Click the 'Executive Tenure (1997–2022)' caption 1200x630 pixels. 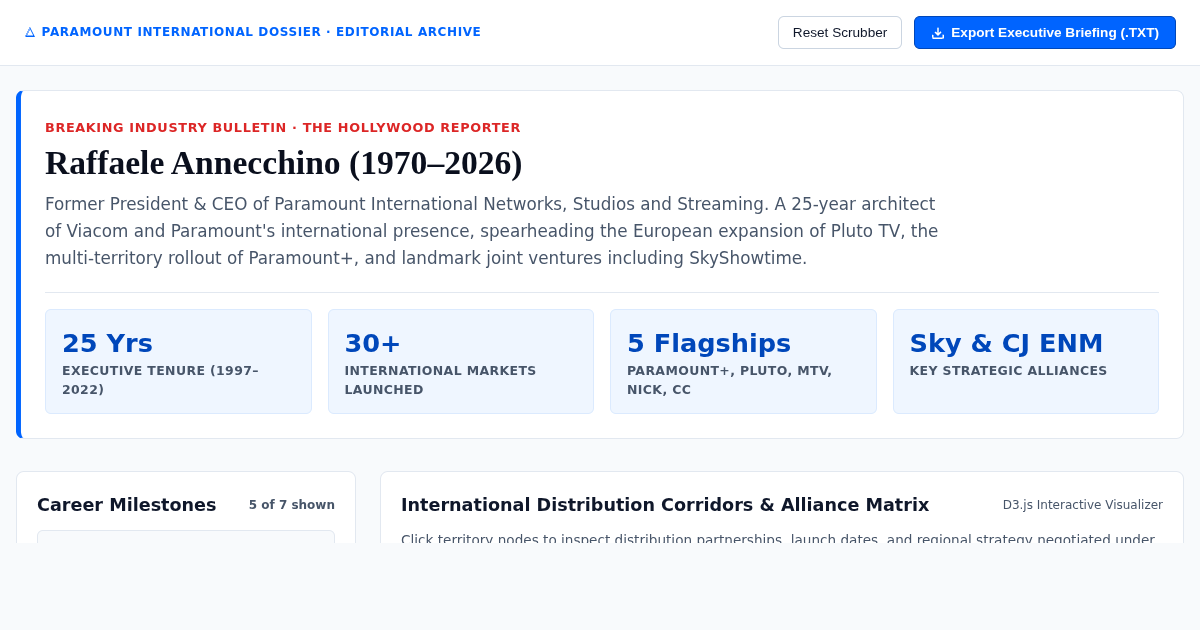point(160,380)
